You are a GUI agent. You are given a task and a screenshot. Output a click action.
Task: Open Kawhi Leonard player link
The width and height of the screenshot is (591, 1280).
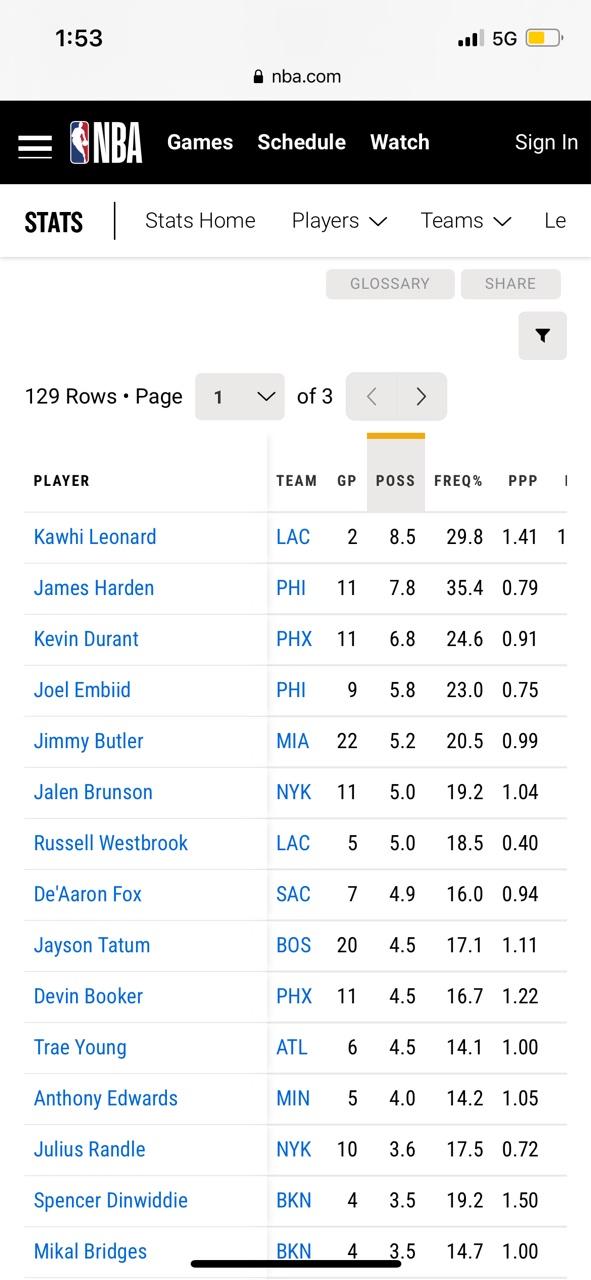(x=95, y=537)
